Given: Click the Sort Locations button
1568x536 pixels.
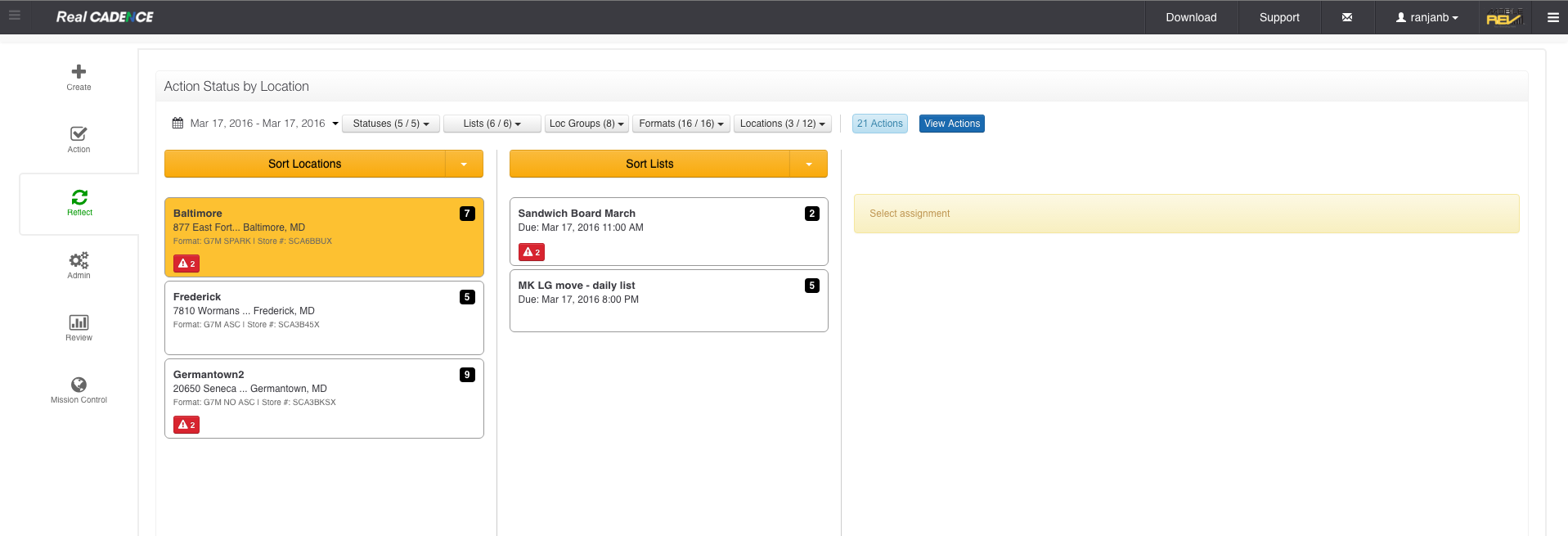Looking at the screenshot, I should click(x=304, y=164).
